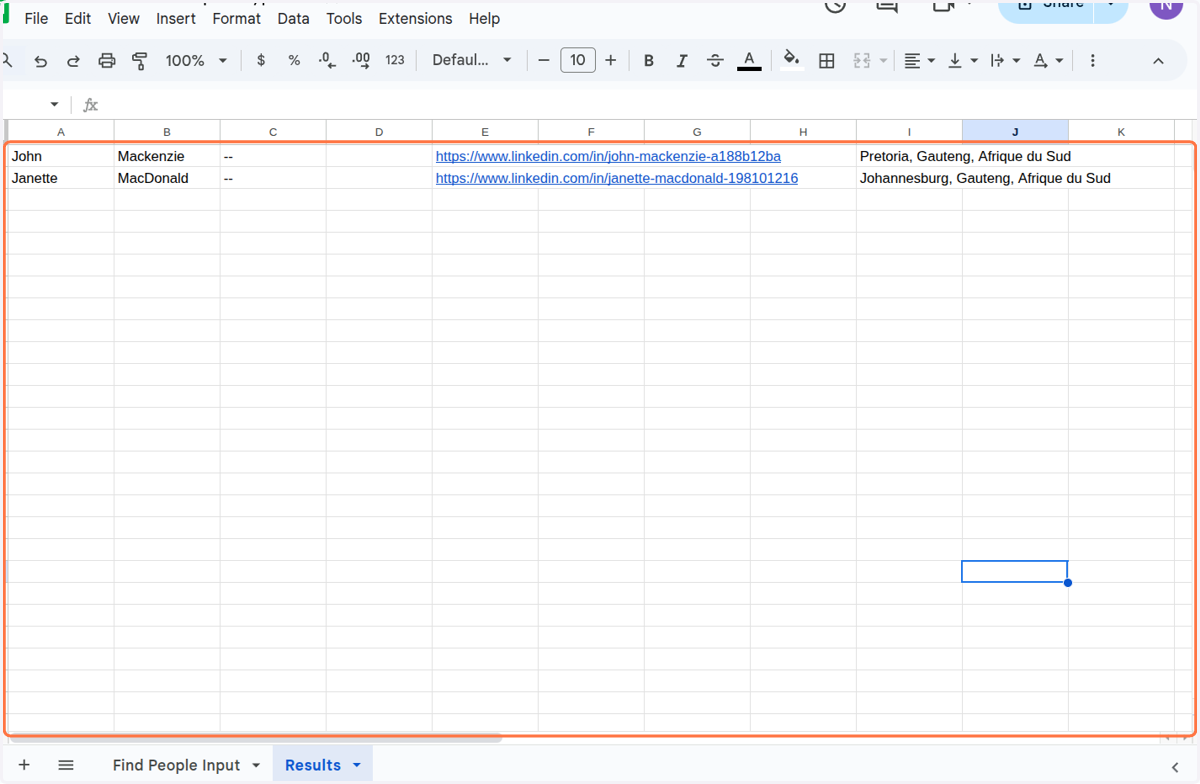Open horizontal align options

point(919,61)
